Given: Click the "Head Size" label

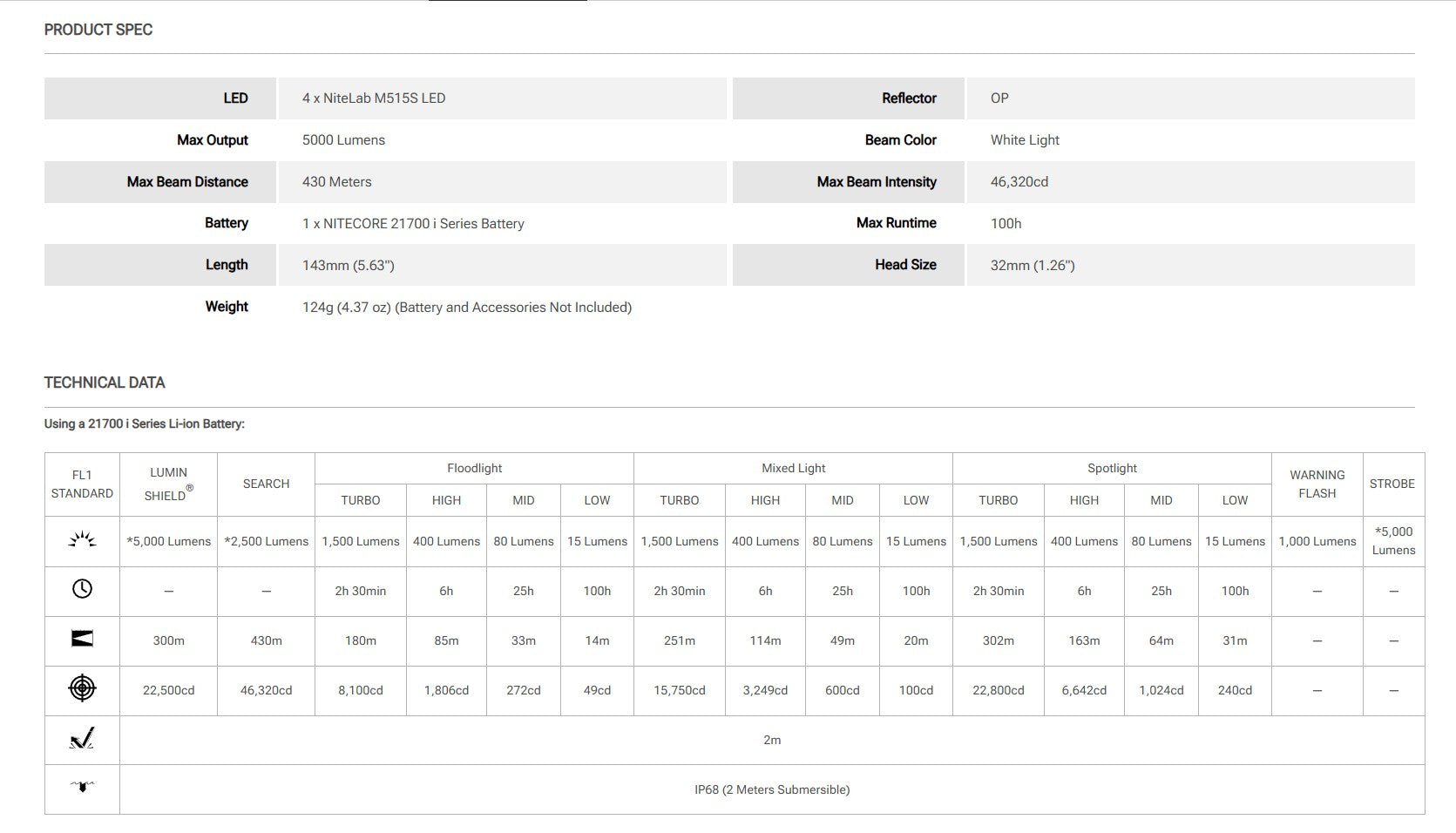Looking at the screenshot, I should coord(906,265).
